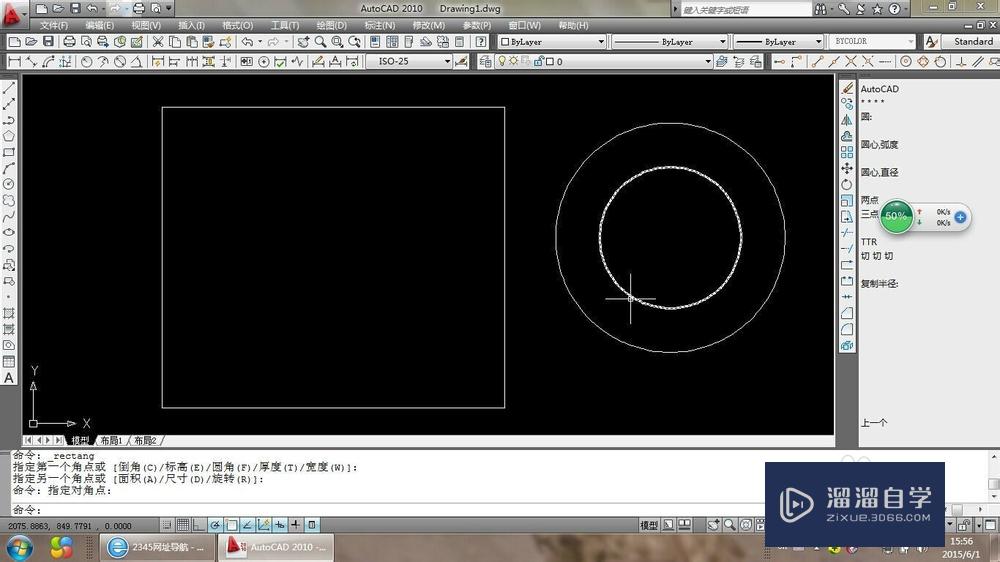Click 上一个 in the side menu
1000x562 pixels.
pos(874,422)
